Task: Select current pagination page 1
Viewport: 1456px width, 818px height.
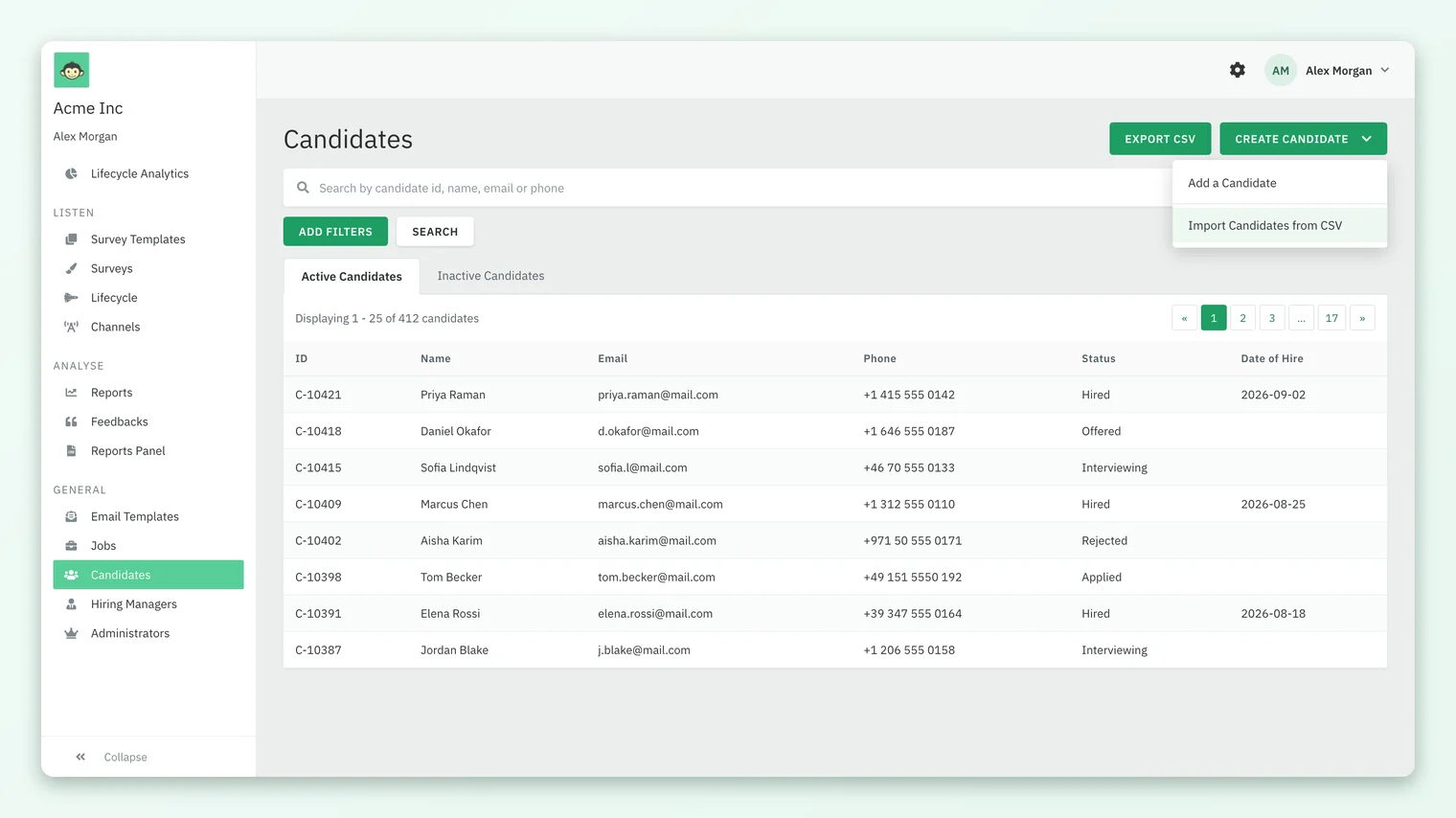Action: (x=1214, y=318)
